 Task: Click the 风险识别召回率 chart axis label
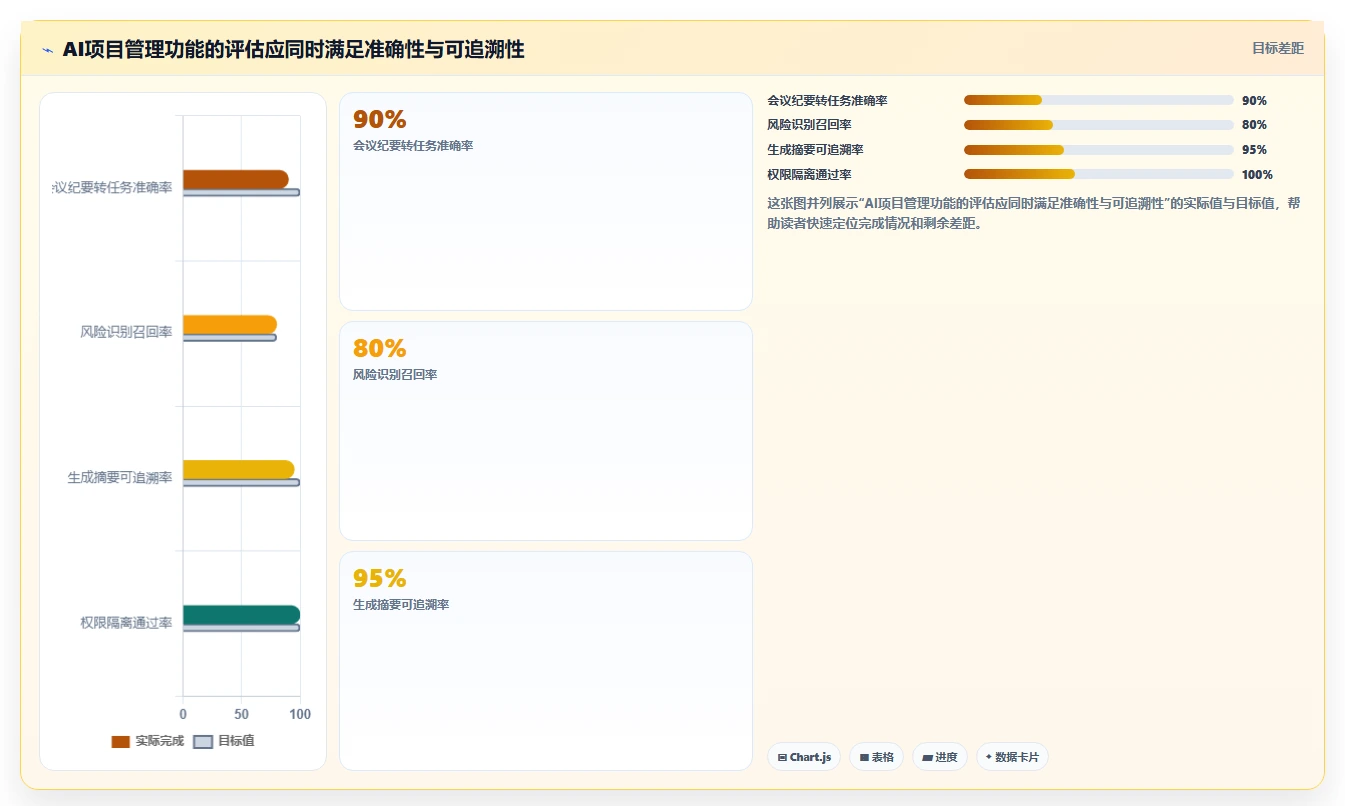(x=126, y=332)
